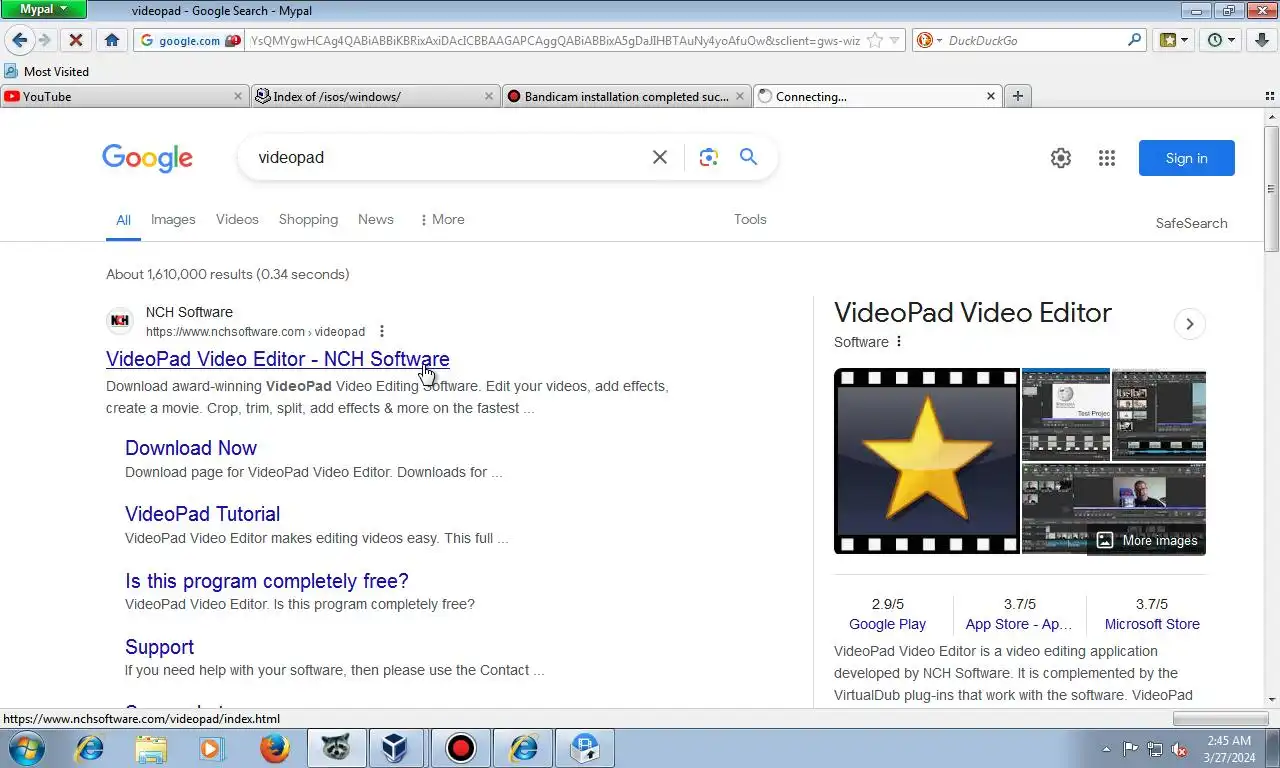Viewport: 1280px width, 768px height.
Task: Open Mypal raccoon icon in taskbar
Action: 336,748
